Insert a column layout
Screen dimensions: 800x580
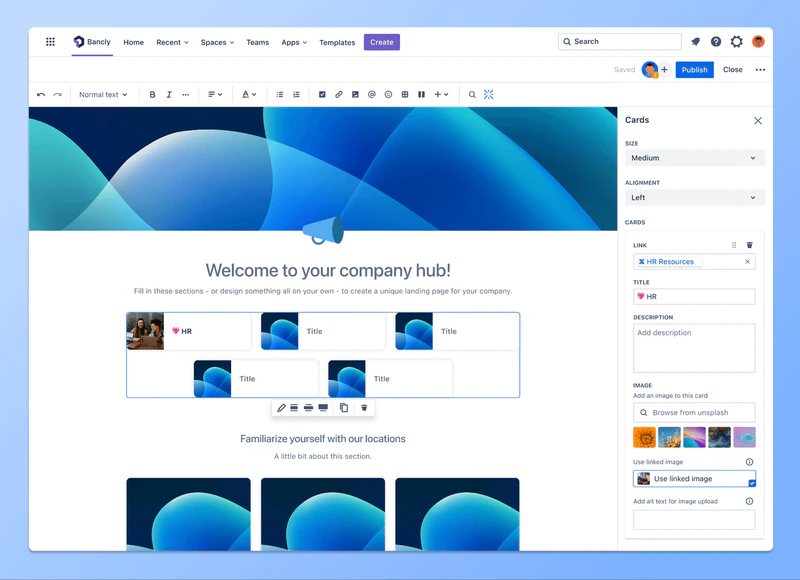tap(421, 94)
